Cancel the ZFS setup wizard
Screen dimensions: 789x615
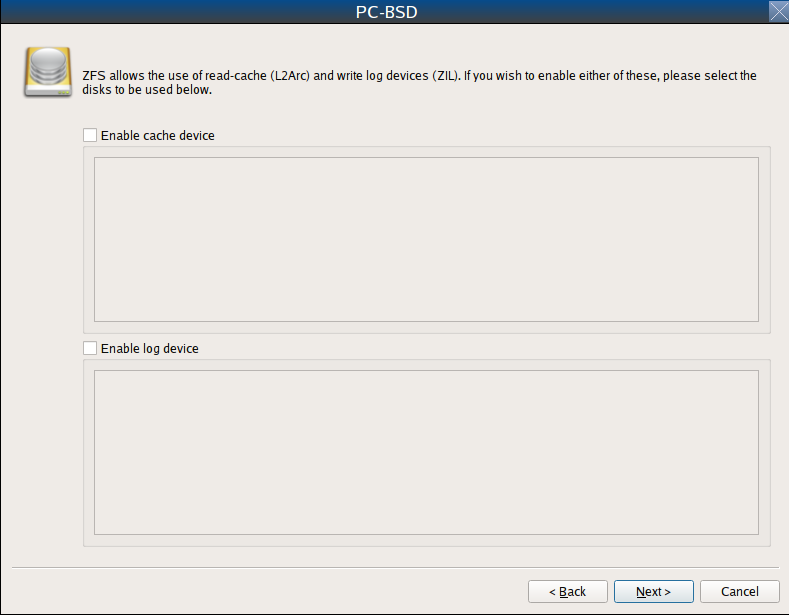click(740, 591)
